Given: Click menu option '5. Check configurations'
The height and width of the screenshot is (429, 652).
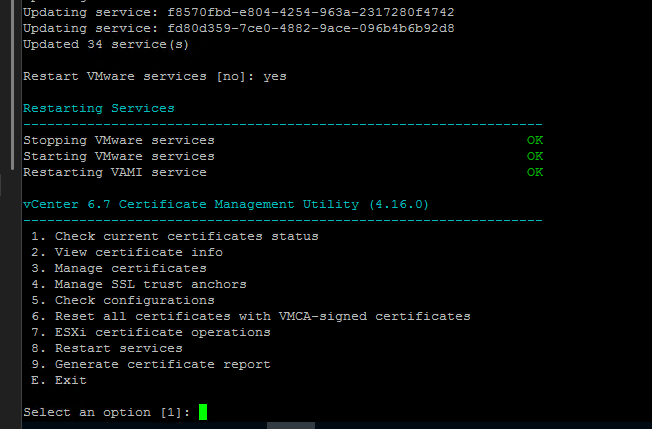Looking at the screenshot, I should (x=123, y=301).
